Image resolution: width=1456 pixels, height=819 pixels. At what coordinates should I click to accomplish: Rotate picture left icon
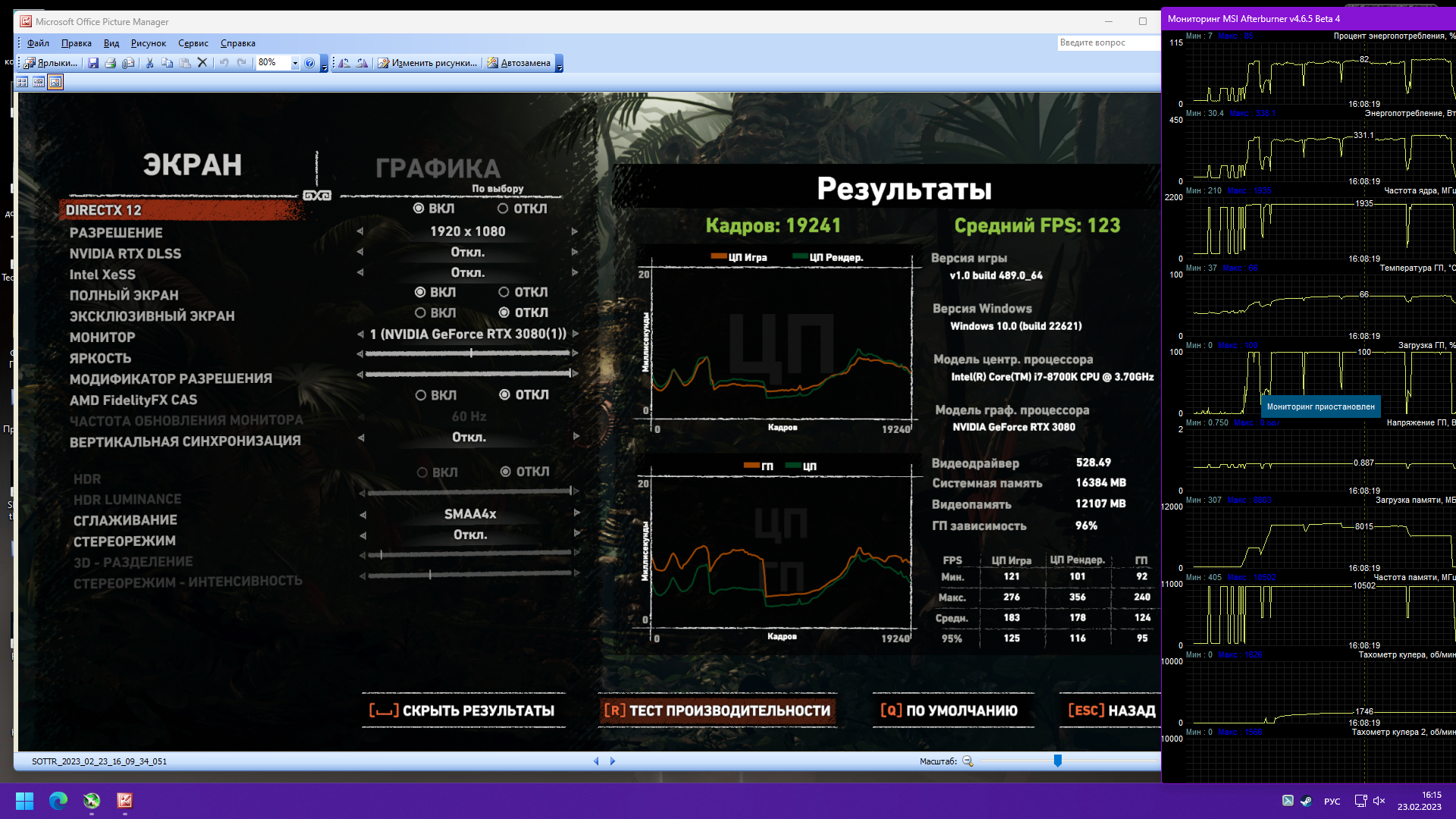point(344,63)
